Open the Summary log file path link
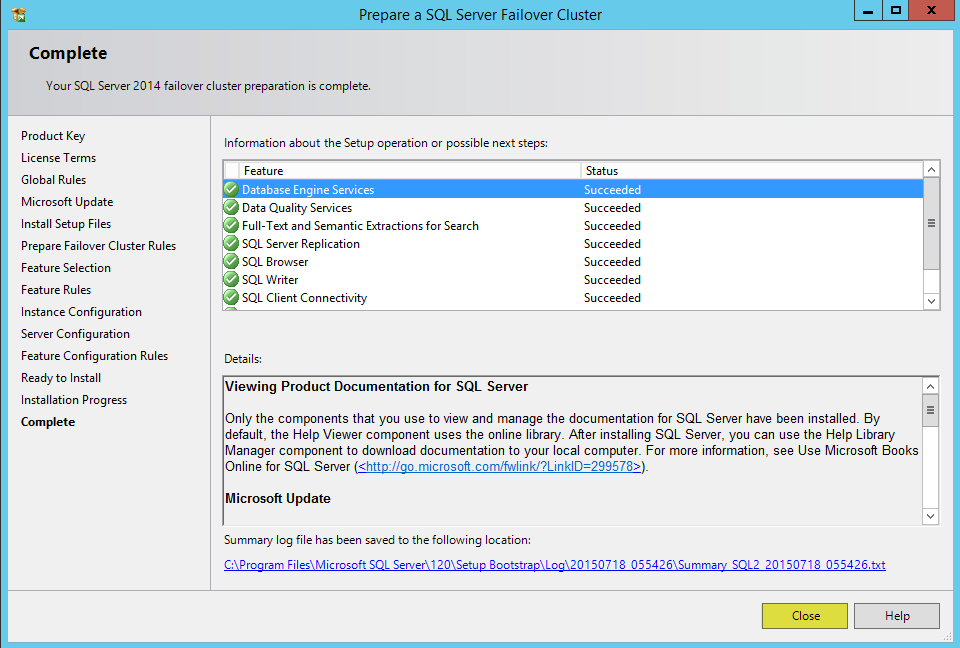The image size is (960, 648). 555,565
